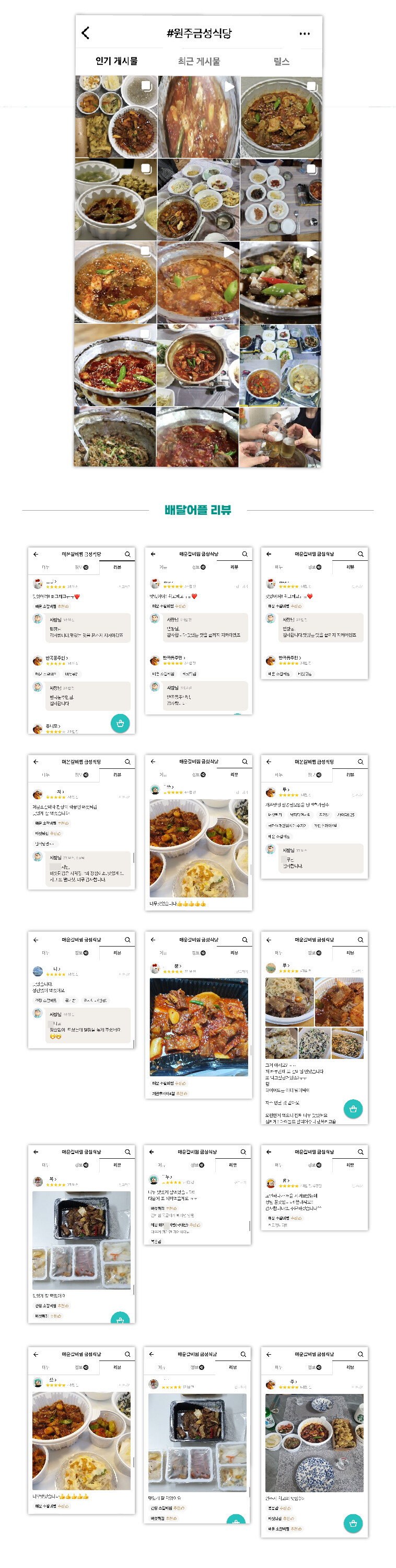Play the reel in the top-middle grid post
The image size is (396, 1568).
[229, 86]
